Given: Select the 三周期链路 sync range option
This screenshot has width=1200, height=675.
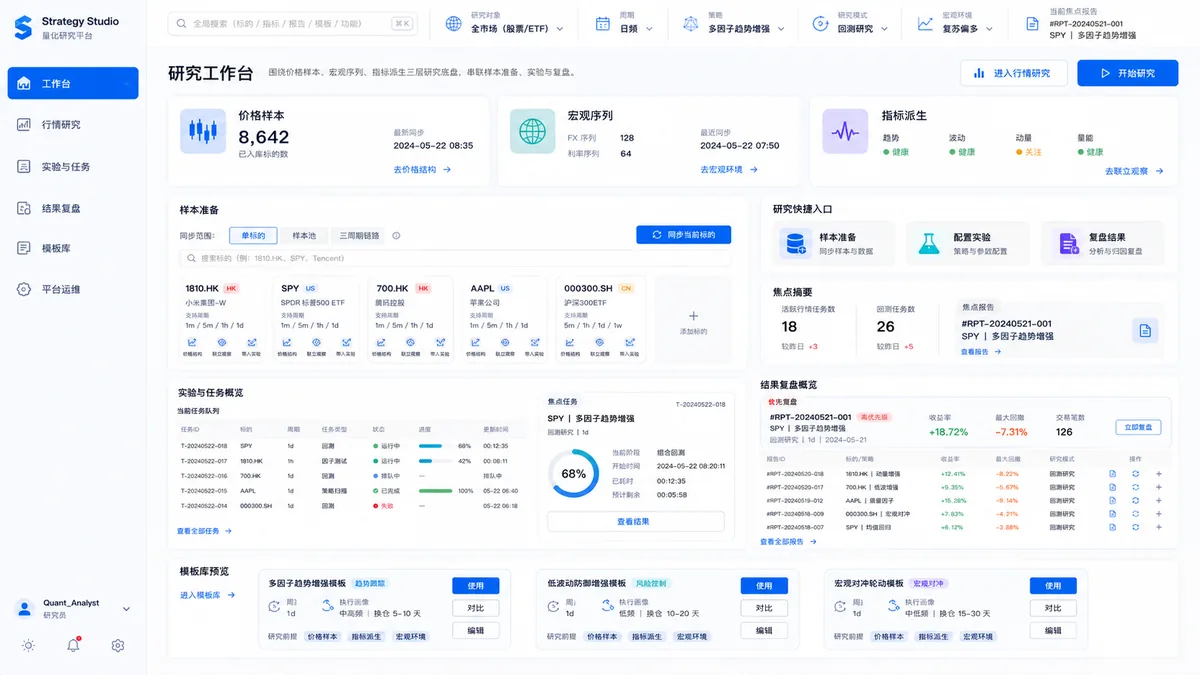Looking at the screenshot, I should [x=359, y=236].
